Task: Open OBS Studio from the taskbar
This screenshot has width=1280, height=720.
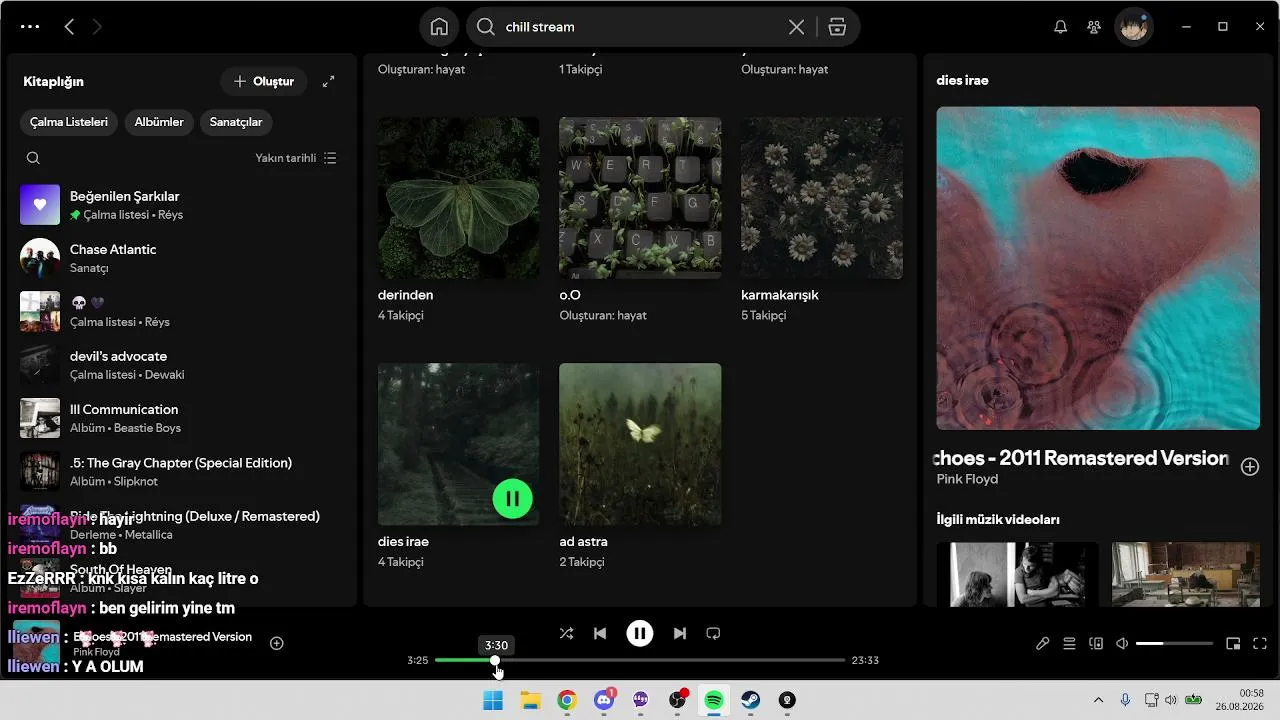Action: click(677, 700)
